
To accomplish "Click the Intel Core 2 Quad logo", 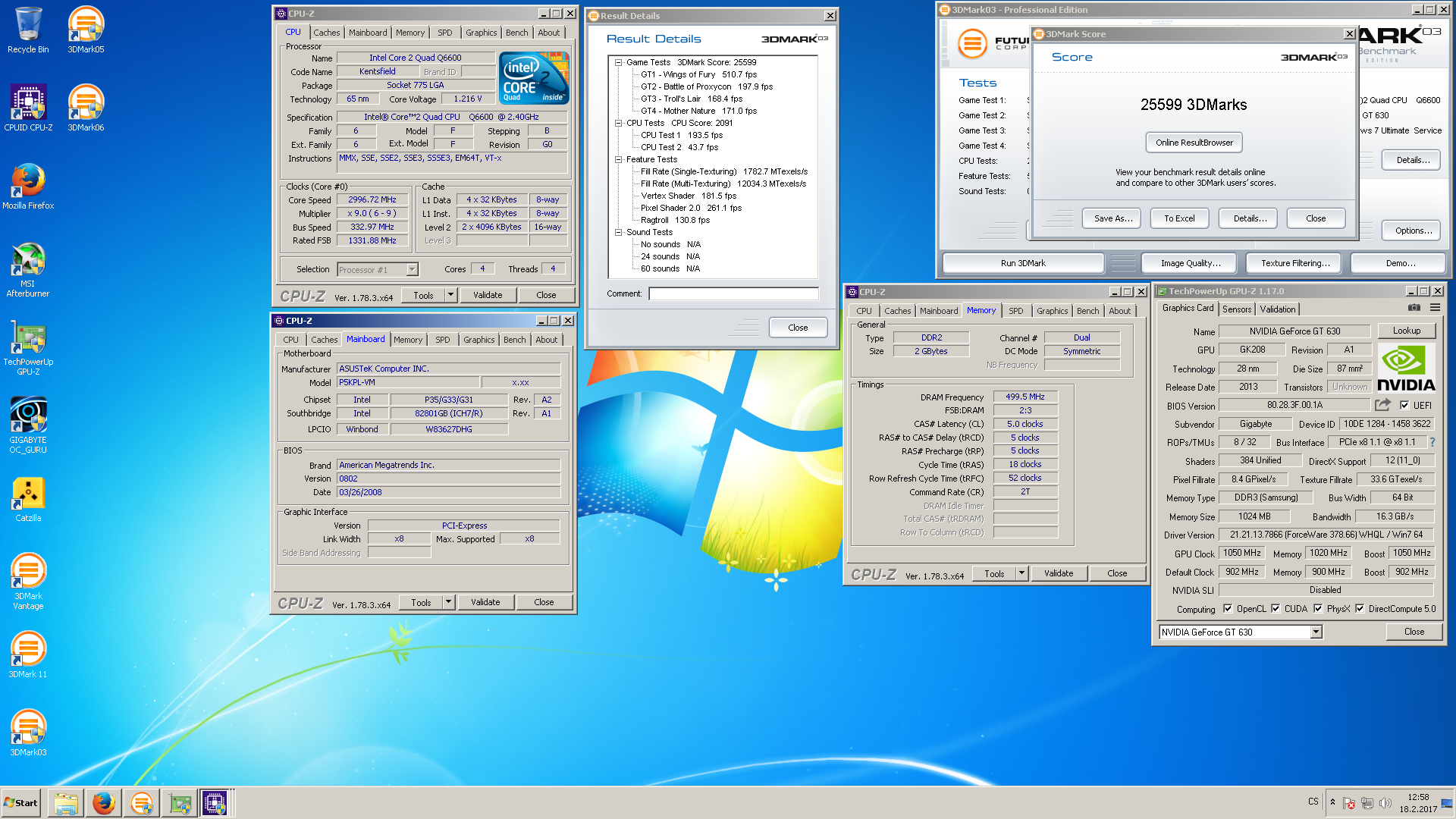I will coord(535,78).
